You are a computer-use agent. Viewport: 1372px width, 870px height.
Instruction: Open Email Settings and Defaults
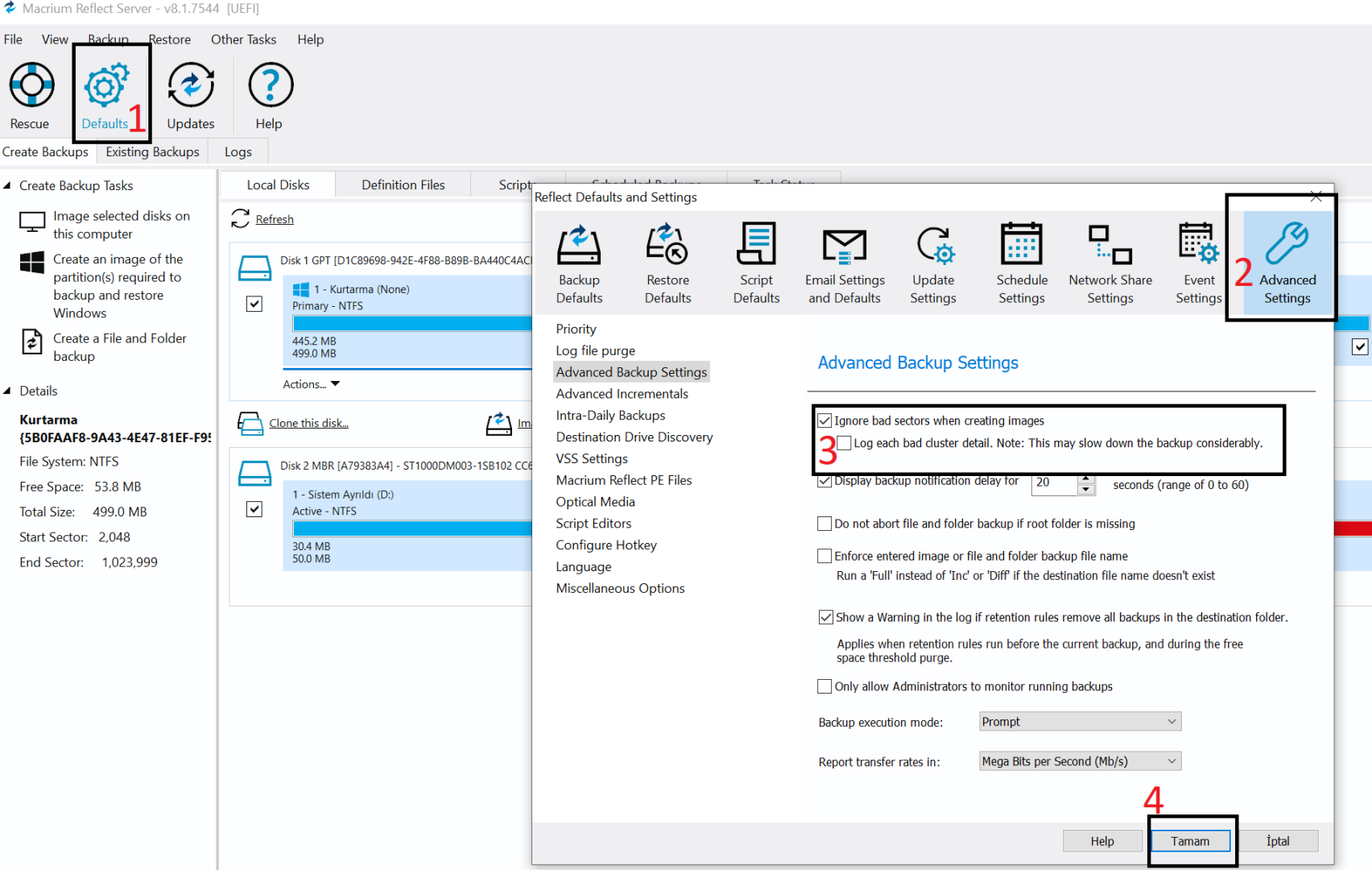tap(845, 264)
